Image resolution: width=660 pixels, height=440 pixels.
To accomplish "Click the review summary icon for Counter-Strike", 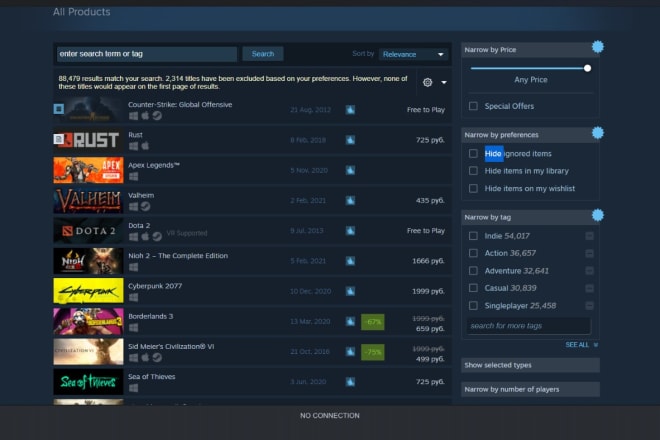I will tap(350, 110).
